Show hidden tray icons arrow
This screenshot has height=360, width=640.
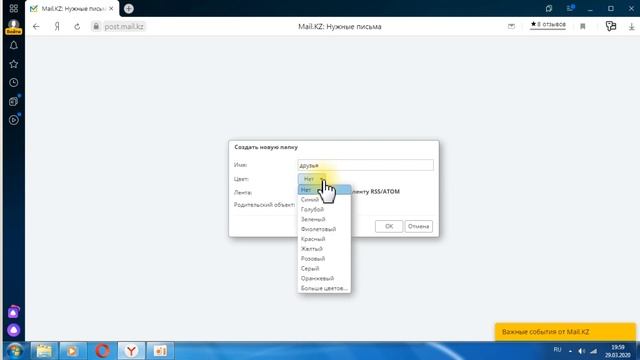point(570,351)
